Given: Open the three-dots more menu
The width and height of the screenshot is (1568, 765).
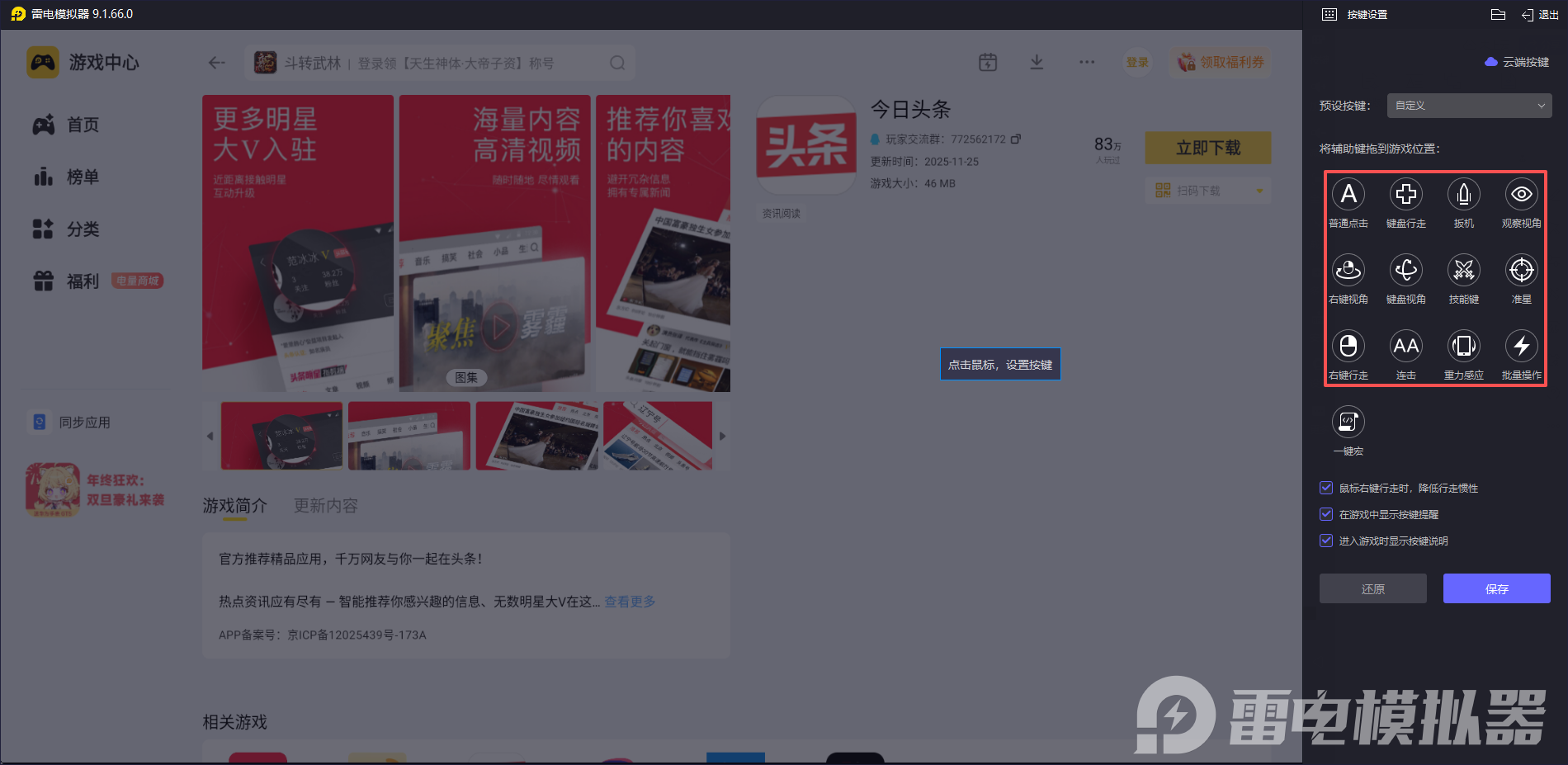Looking at the screenshot, I should (1087, 62).
